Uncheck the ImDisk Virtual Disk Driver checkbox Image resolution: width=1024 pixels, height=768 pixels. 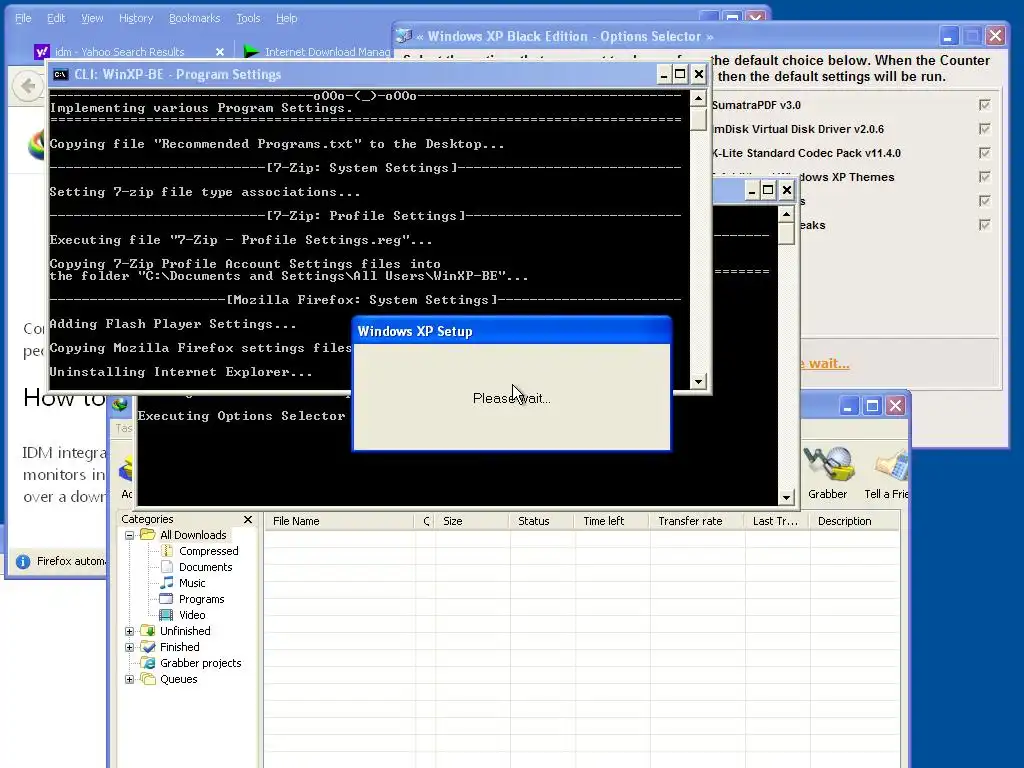point(984,129)
